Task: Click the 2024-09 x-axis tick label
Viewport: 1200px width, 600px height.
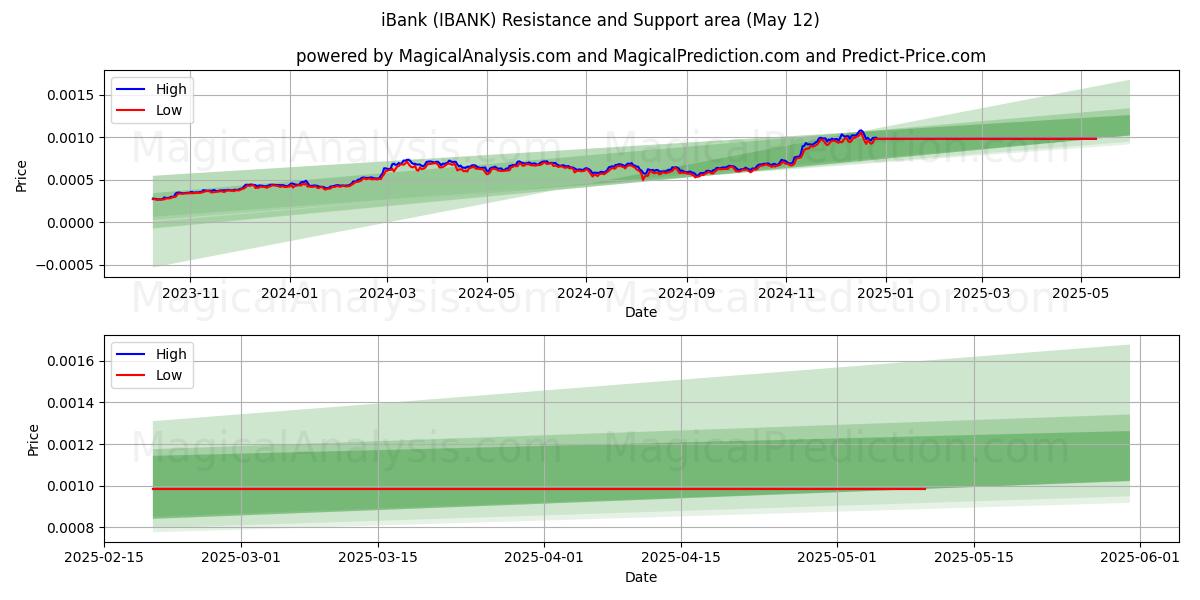Action: (x=687, y=294)
